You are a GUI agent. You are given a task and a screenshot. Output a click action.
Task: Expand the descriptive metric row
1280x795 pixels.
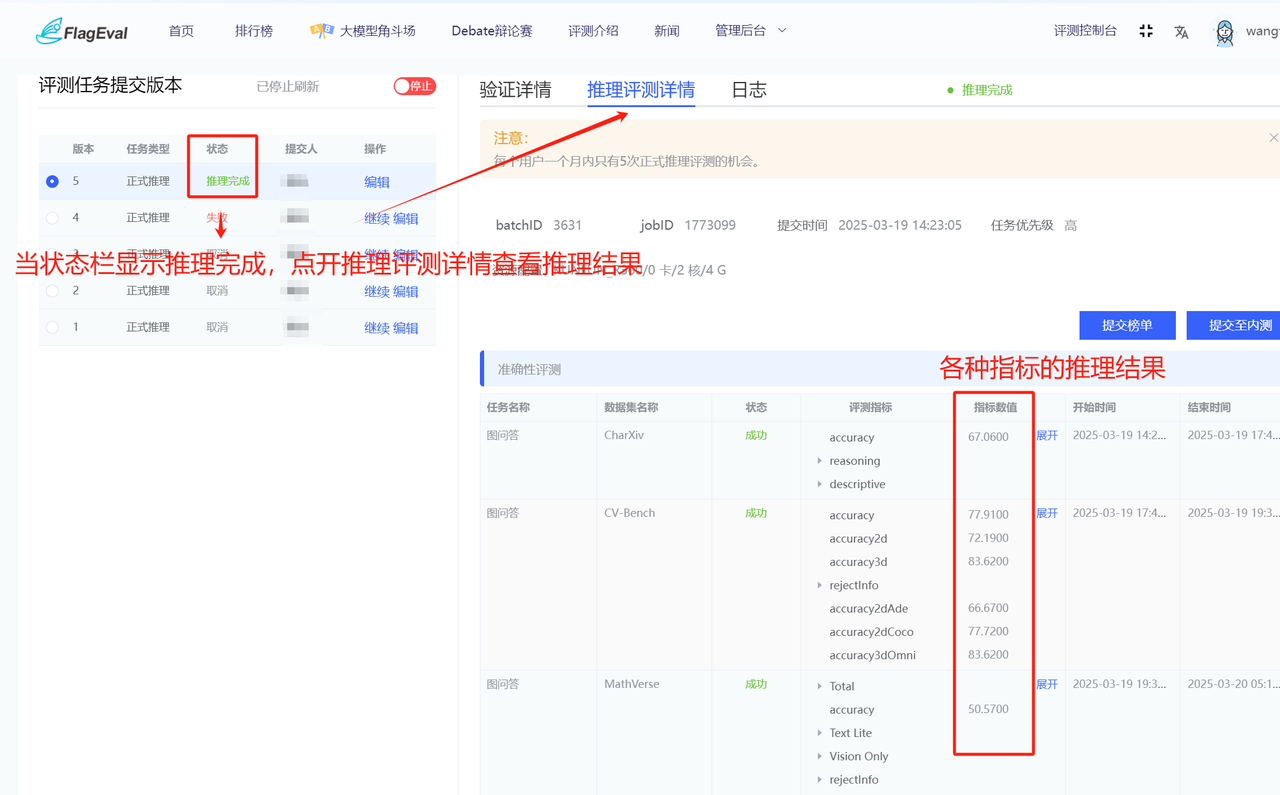pyautogui.click(x=820, y=484)
